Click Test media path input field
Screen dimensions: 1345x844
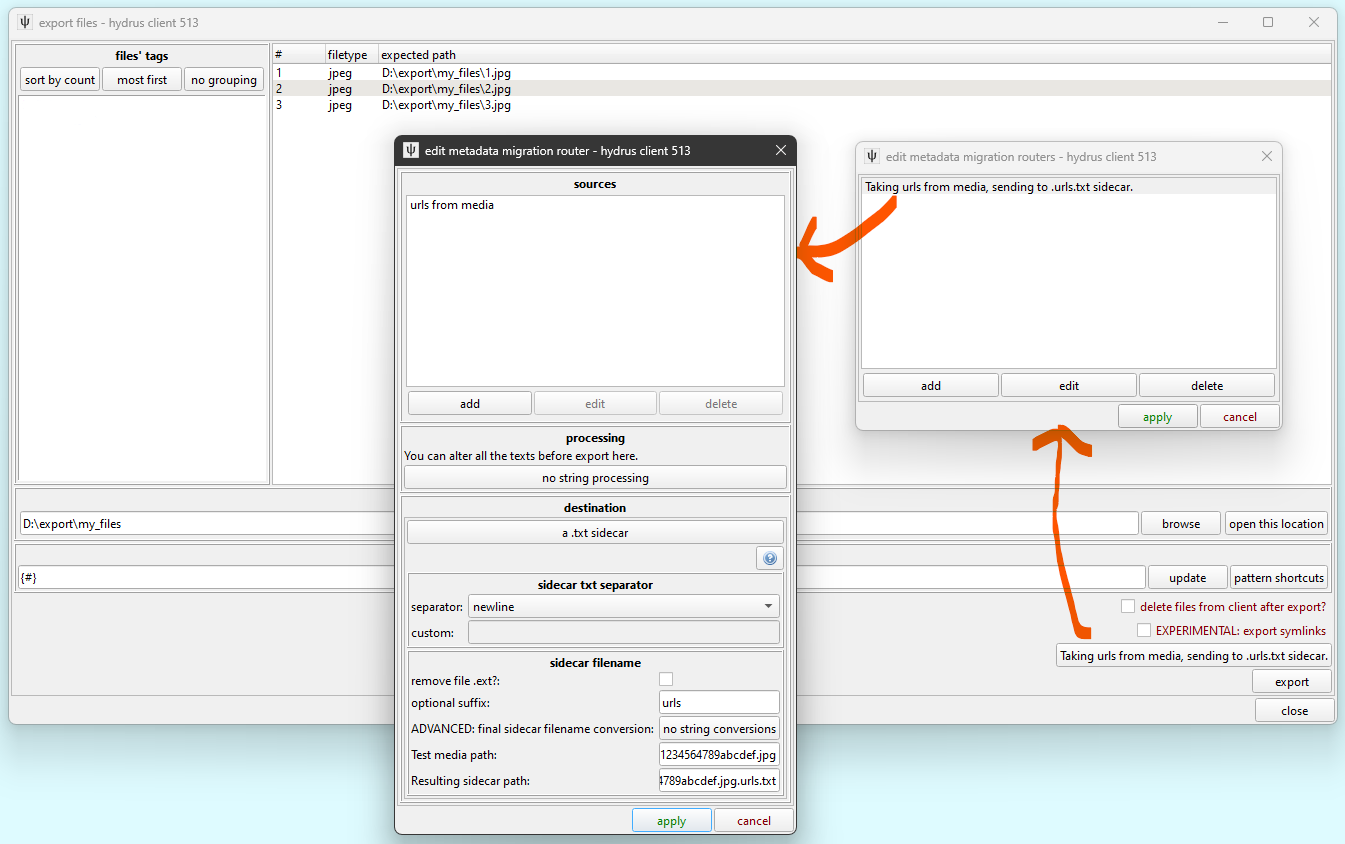point(719,754)
